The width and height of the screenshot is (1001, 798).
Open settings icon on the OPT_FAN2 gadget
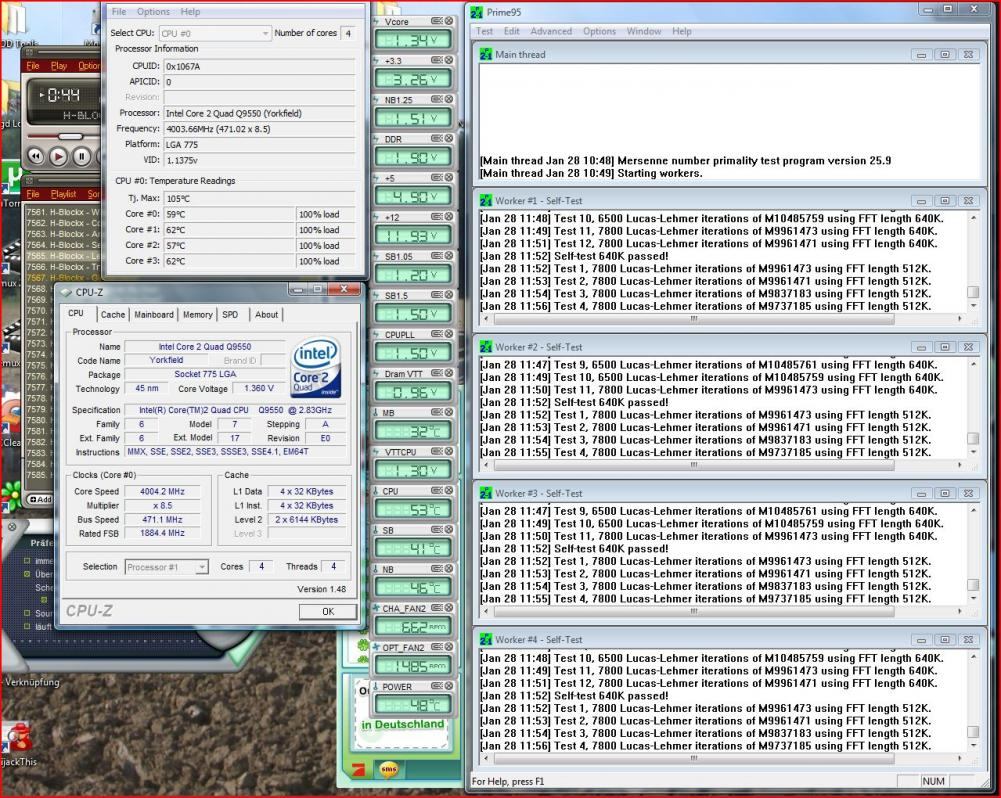[x=437, y=647]
